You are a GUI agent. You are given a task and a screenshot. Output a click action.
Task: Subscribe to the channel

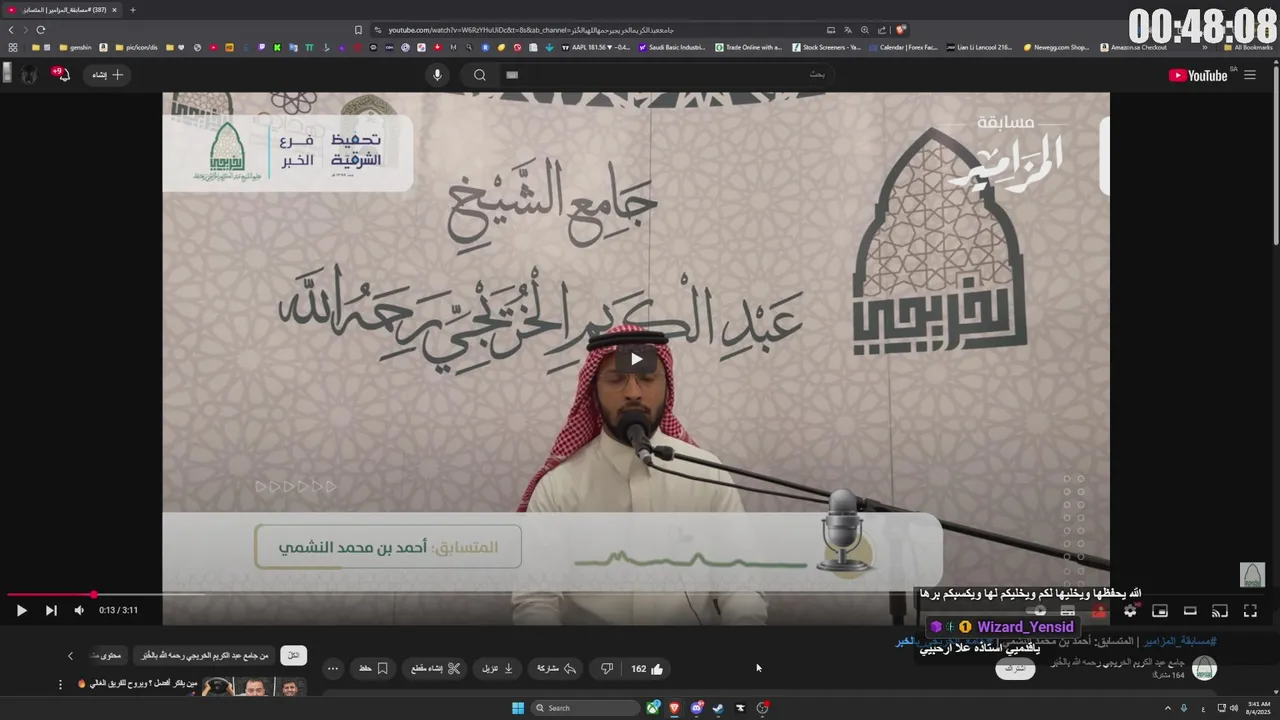coord(1016,668)
